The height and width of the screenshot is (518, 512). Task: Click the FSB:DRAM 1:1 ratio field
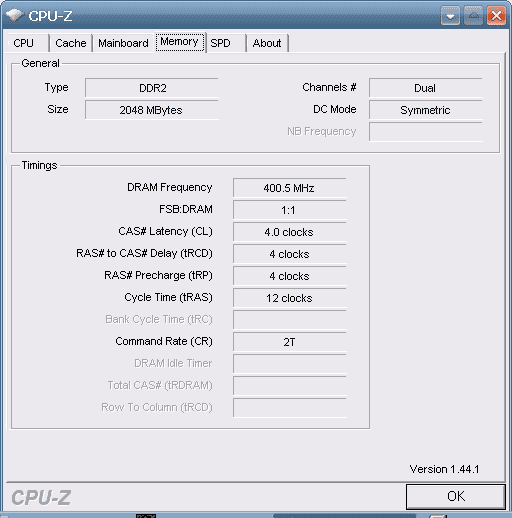(x=290, y=210)
